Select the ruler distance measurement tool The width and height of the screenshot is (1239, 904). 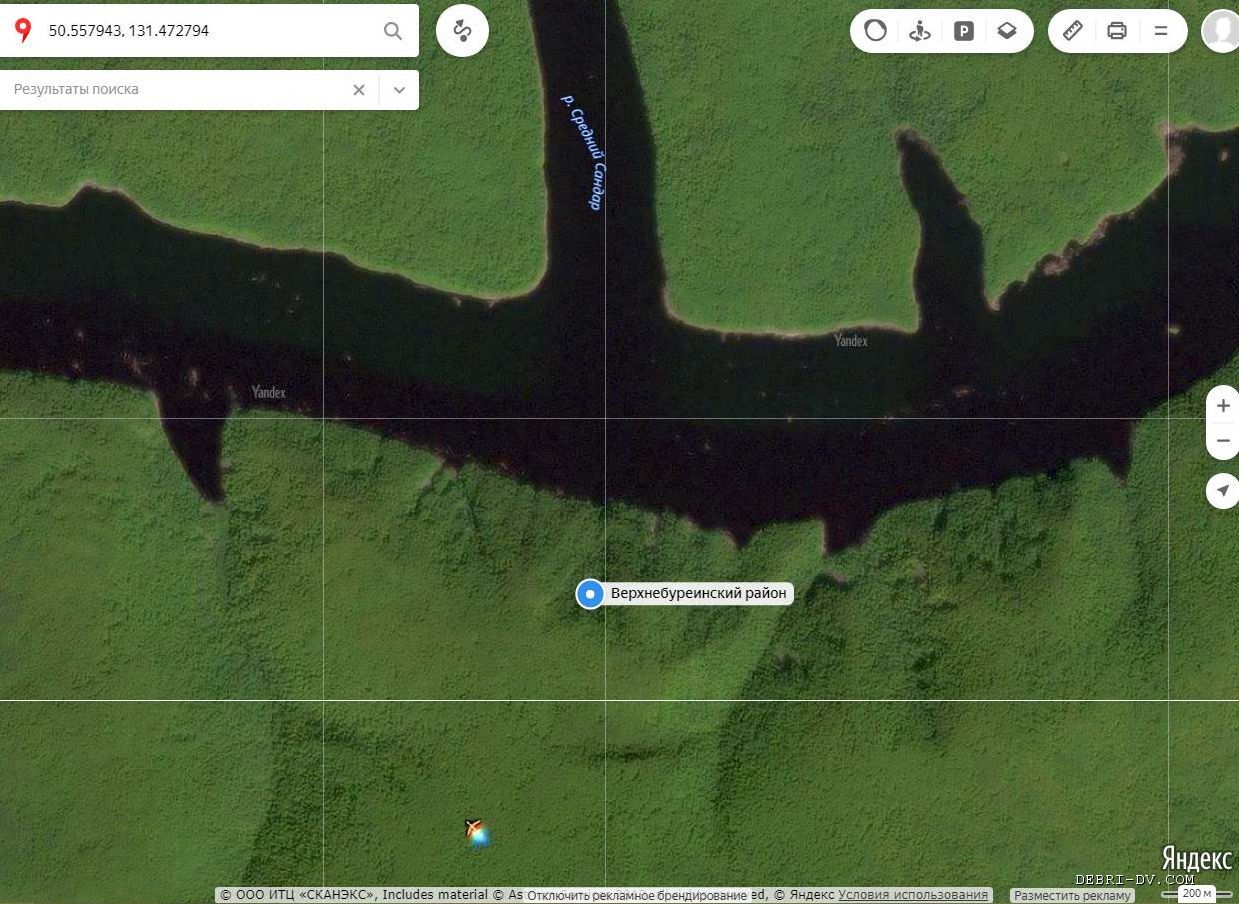tap(1073, 31)
